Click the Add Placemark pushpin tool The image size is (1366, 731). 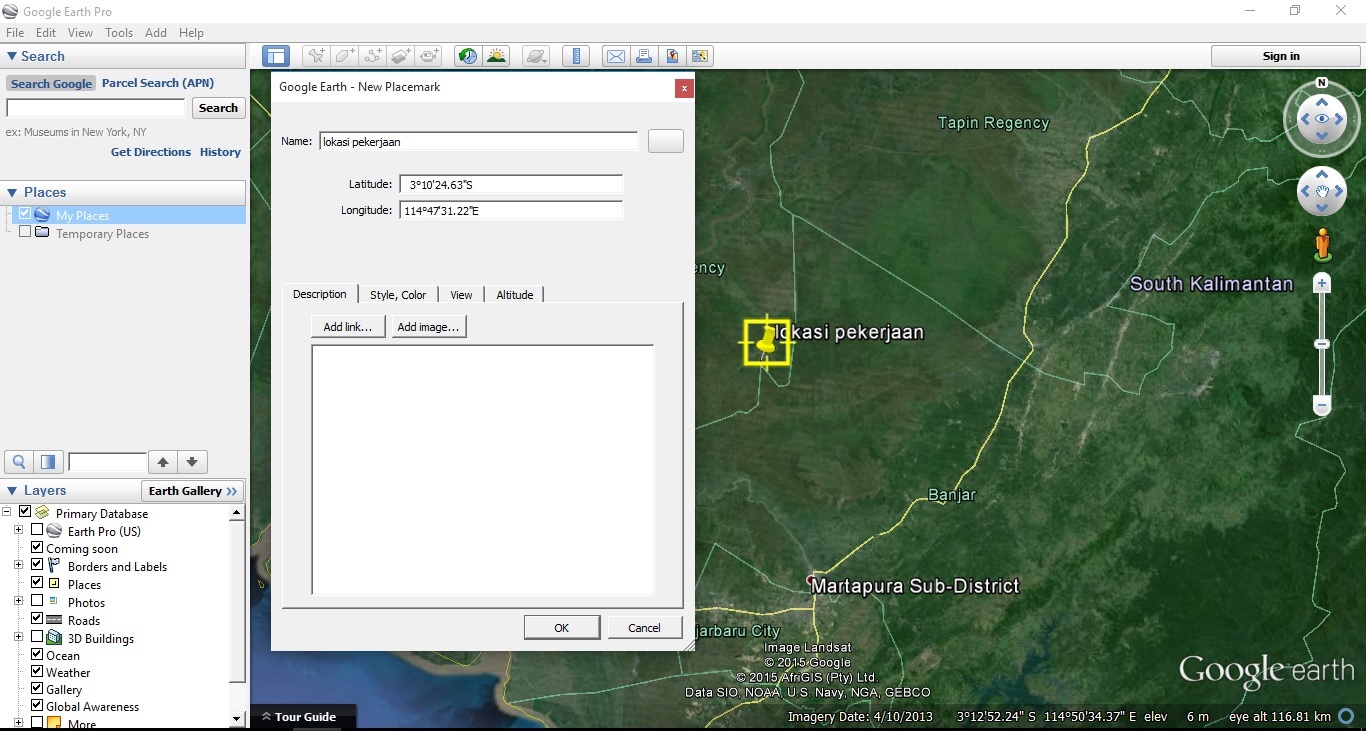tap(316, 56)
